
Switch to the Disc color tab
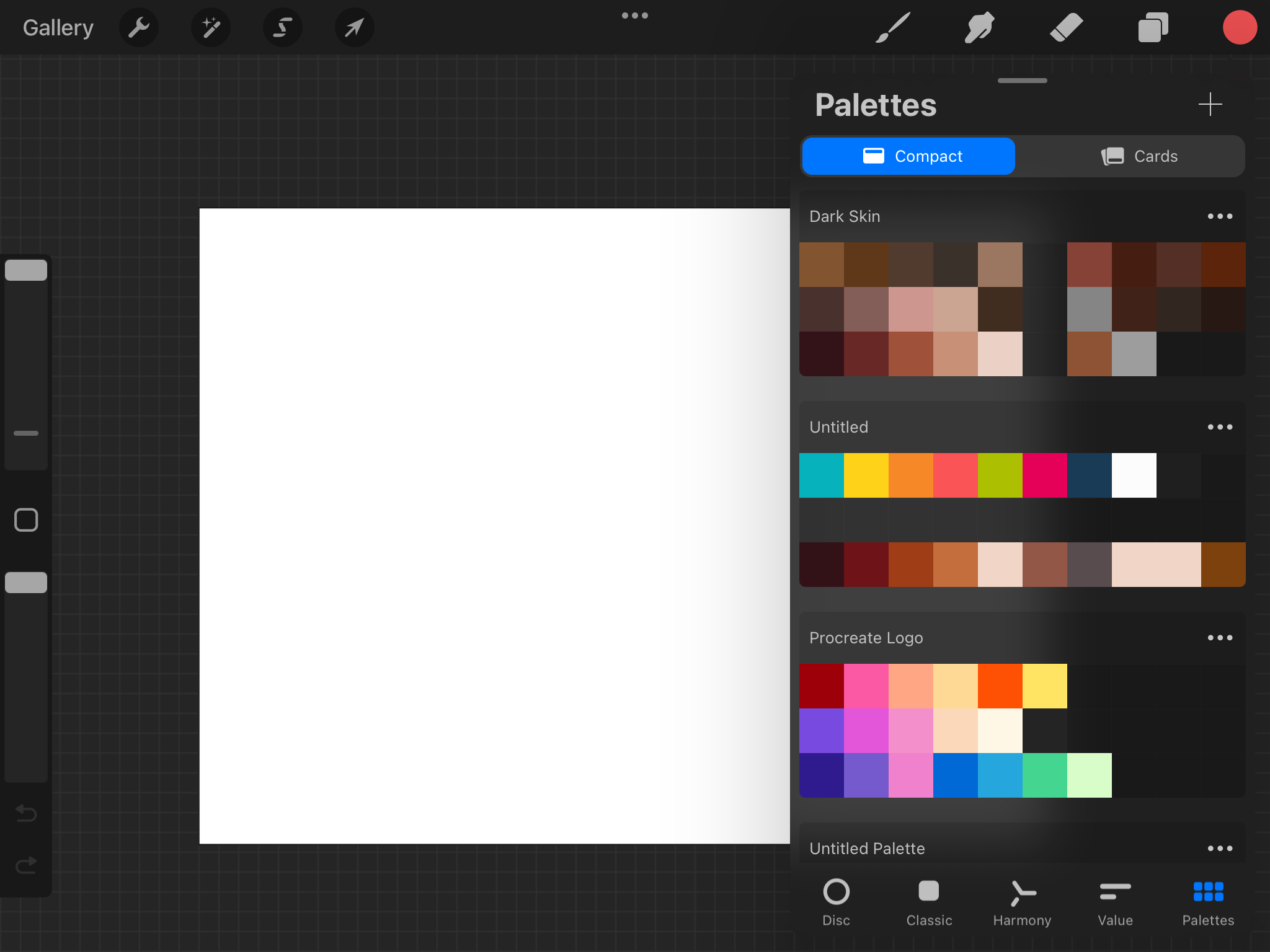[x=836, y=902]
